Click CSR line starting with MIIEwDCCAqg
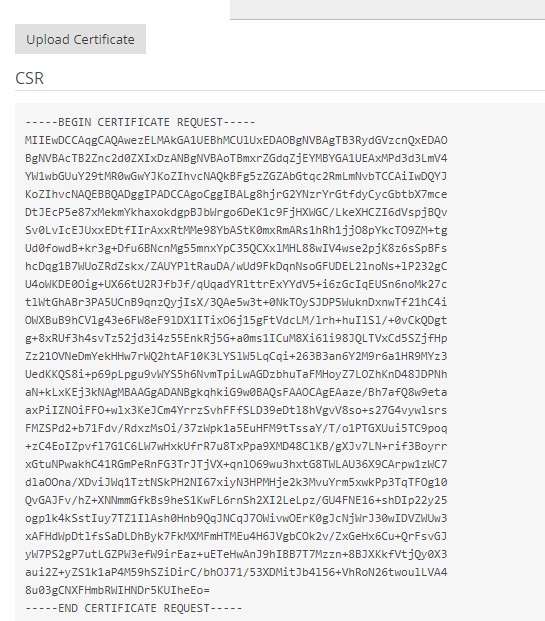The width and height of the screenshot is (545, 621). tap(236, 140)
